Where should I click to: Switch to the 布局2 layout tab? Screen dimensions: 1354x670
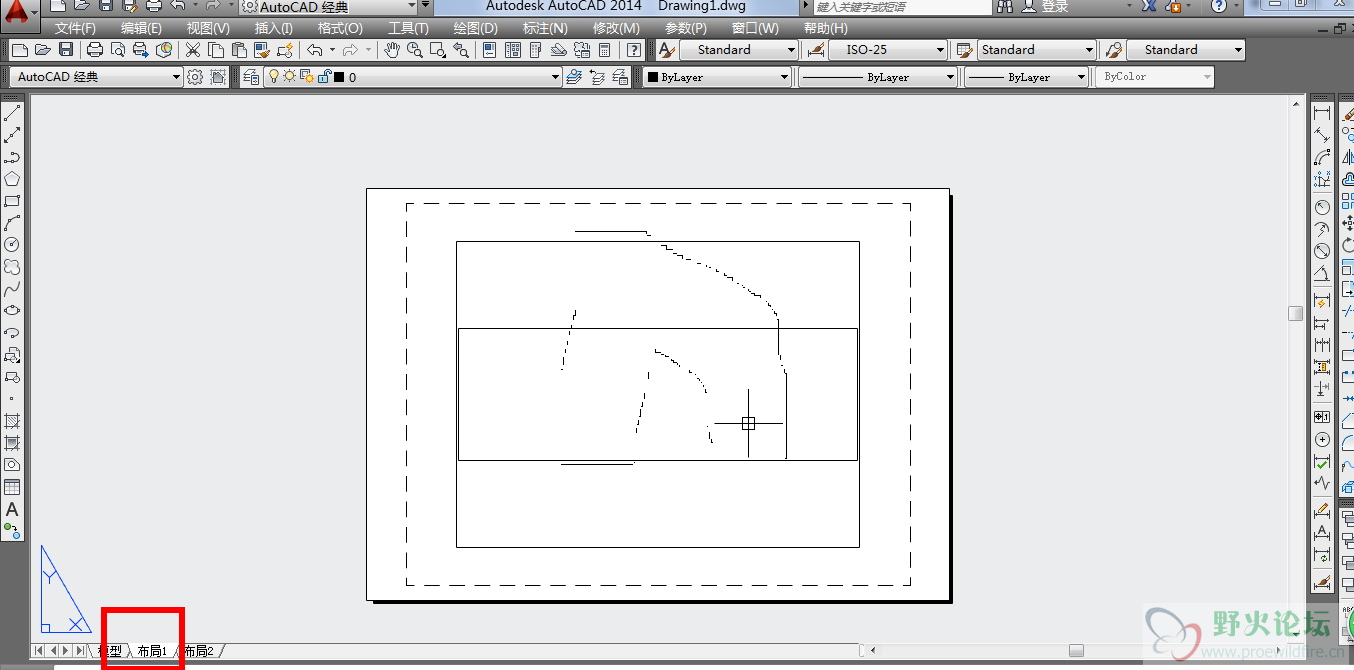coord(198,651)
